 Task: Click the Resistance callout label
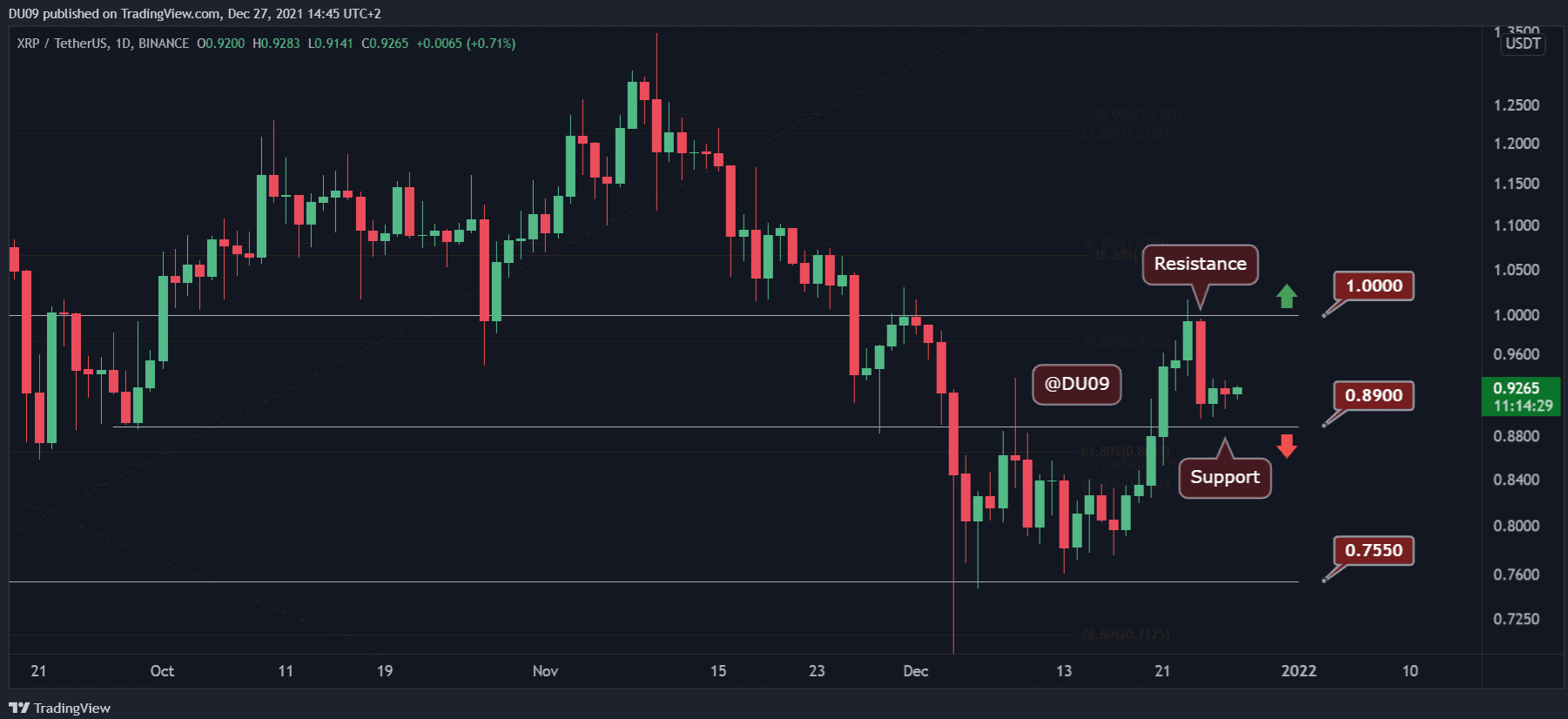(1200, 264)
